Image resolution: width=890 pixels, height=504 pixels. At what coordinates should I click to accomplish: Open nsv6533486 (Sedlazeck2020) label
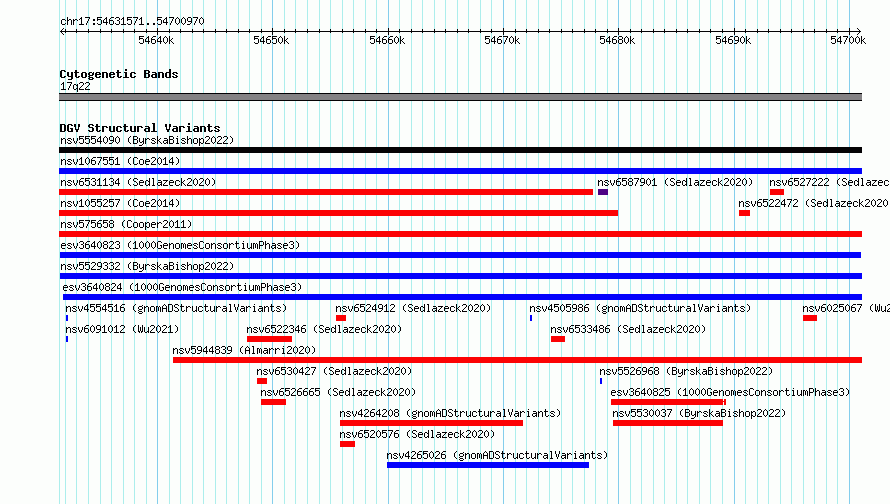(628, 329)
